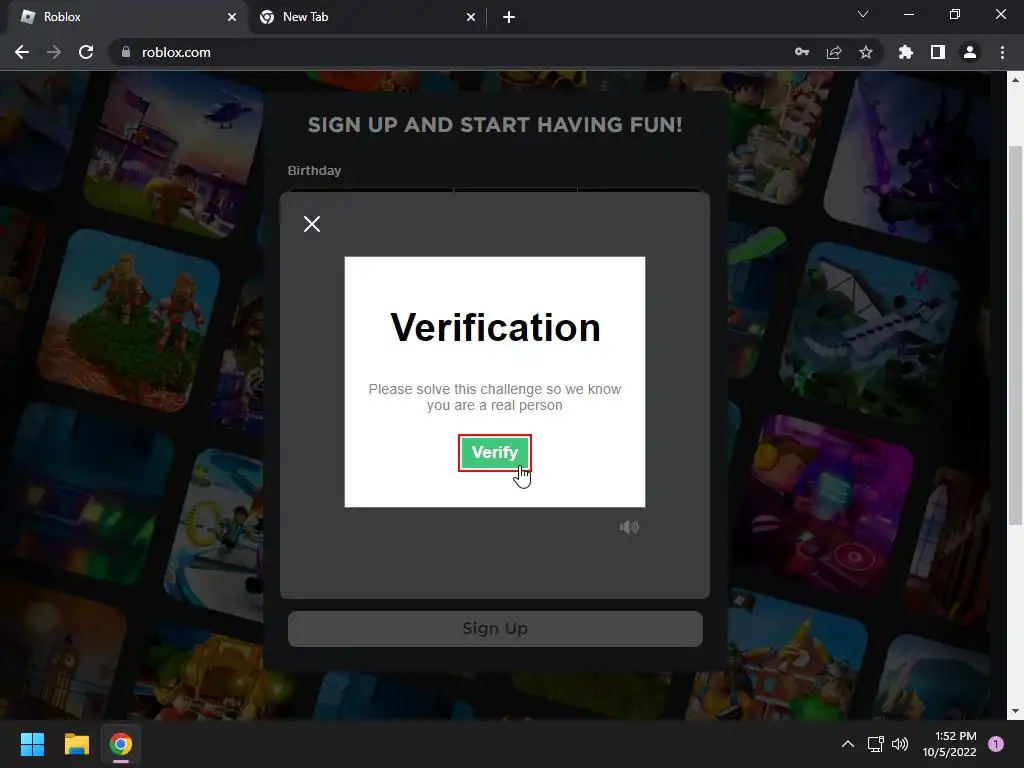
Task: Show hidden system tray icons
Action: [x=848, y=744]
